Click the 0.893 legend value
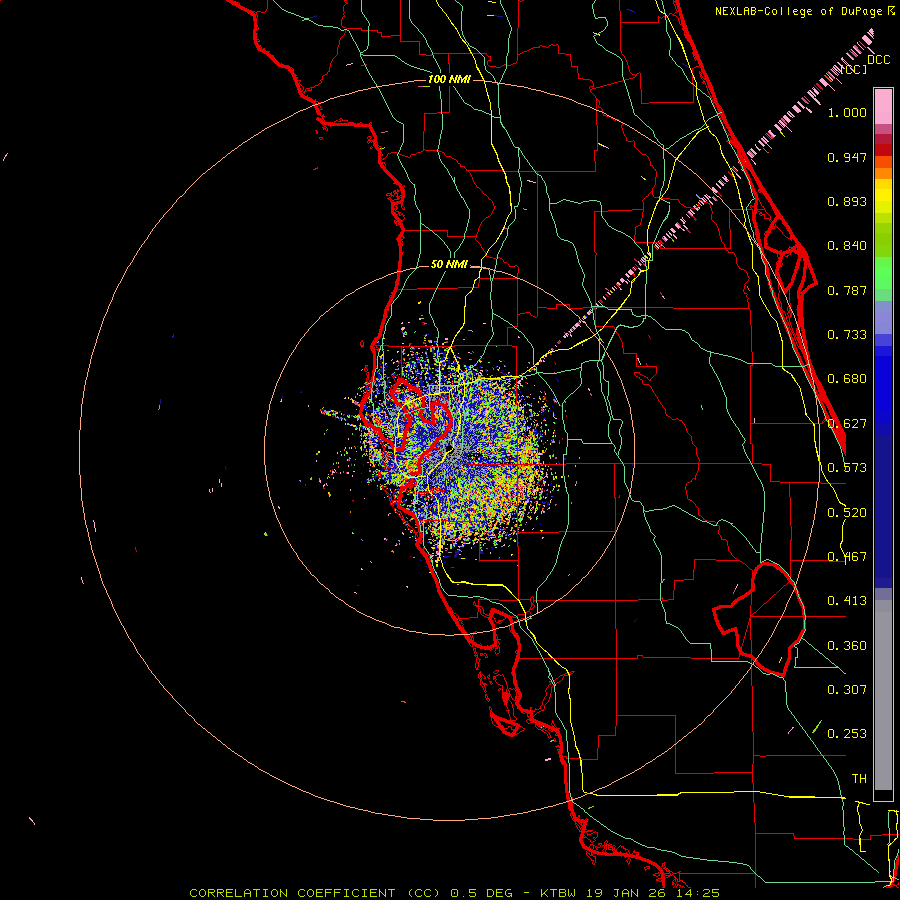 (847, 201)
